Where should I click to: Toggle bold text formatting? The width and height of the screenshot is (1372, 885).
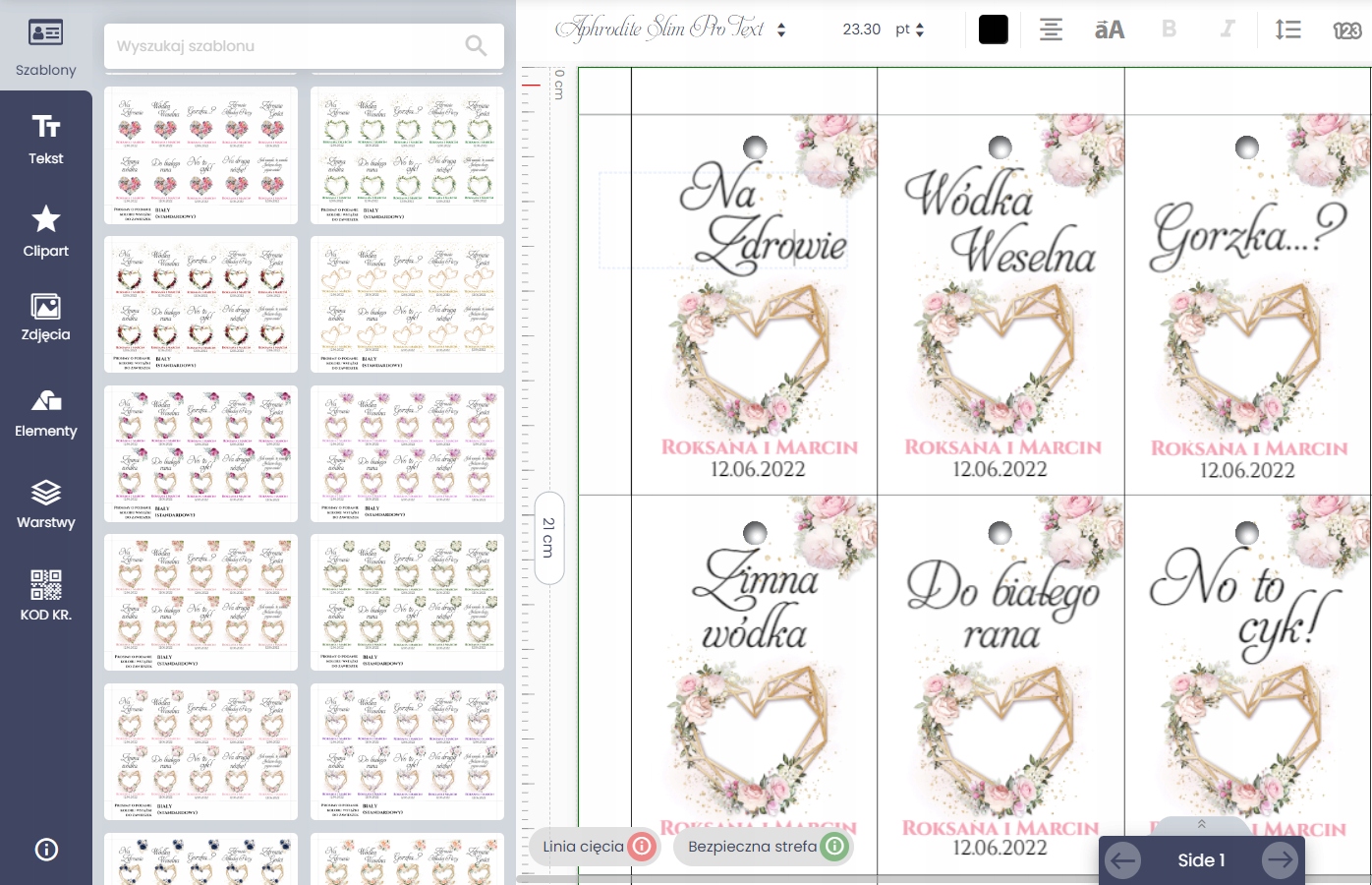coord(1169,29)
